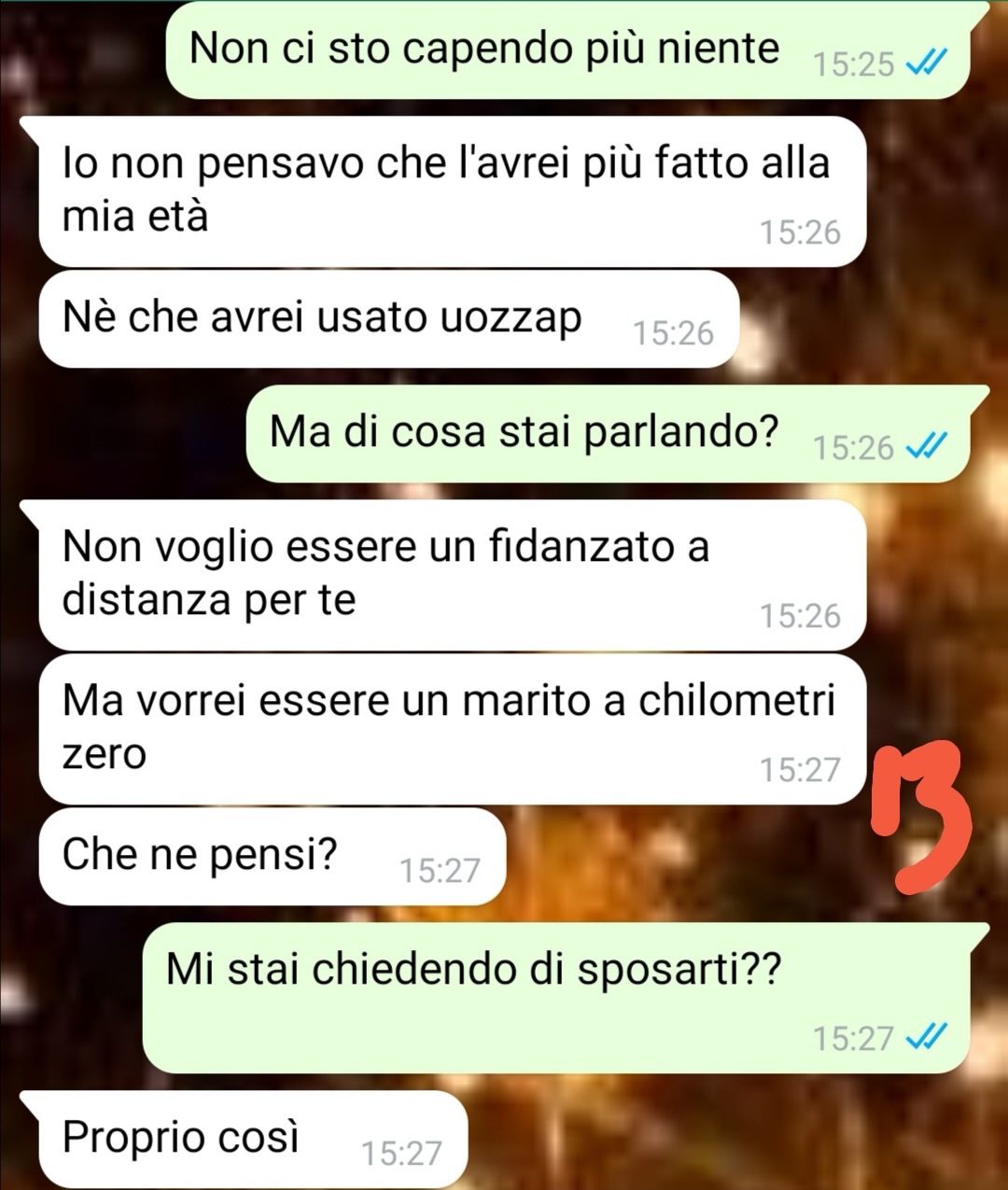The height and width of the screenshot is (1190, 1008).
Task: Tap the read ticks beside "Ma di cosa stai parlando?"
Action: click(928, 446)
